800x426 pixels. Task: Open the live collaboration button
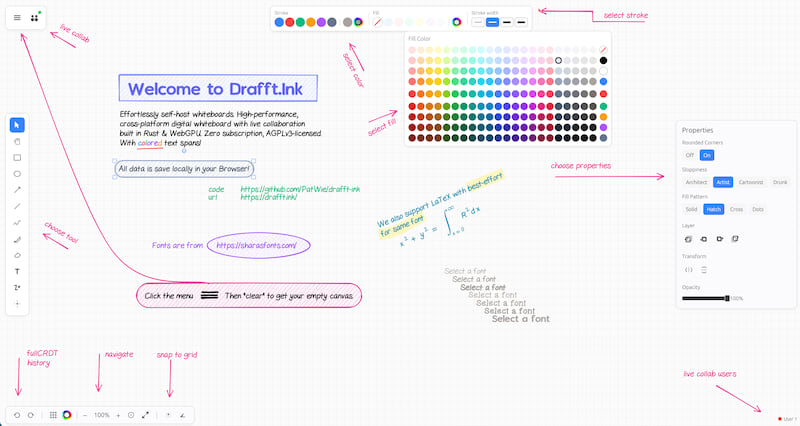pos(35,18)
